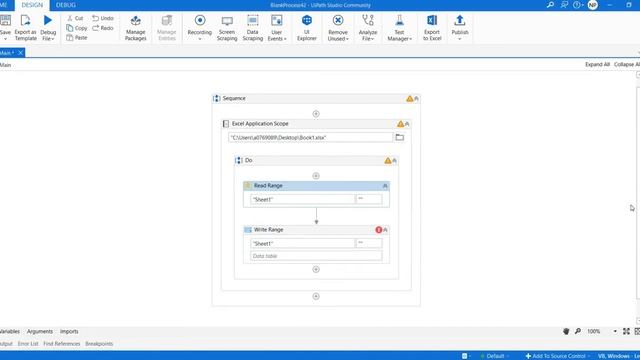
Task: Select the Read Range activity header
Action: coord(316,186)
